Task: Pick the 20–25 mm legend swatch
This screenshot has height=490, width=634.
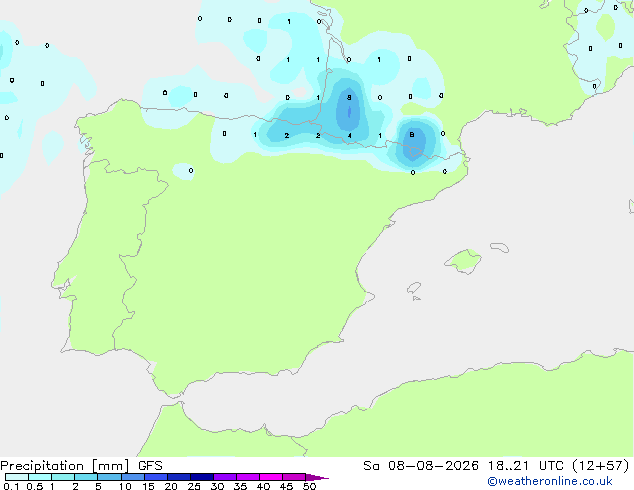Action: (179, 477)
